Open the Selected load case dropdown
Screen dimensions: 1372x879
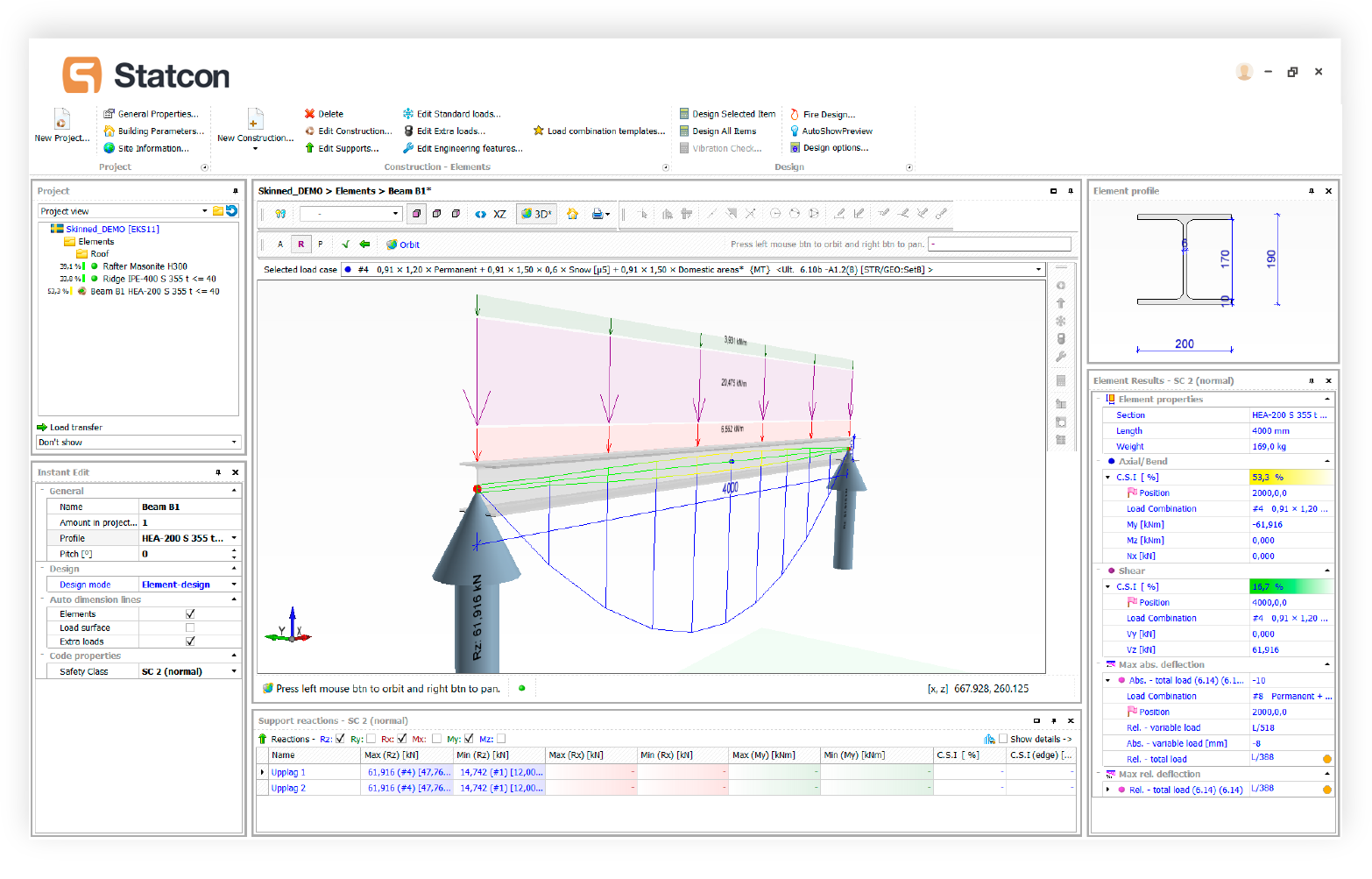1039,270
